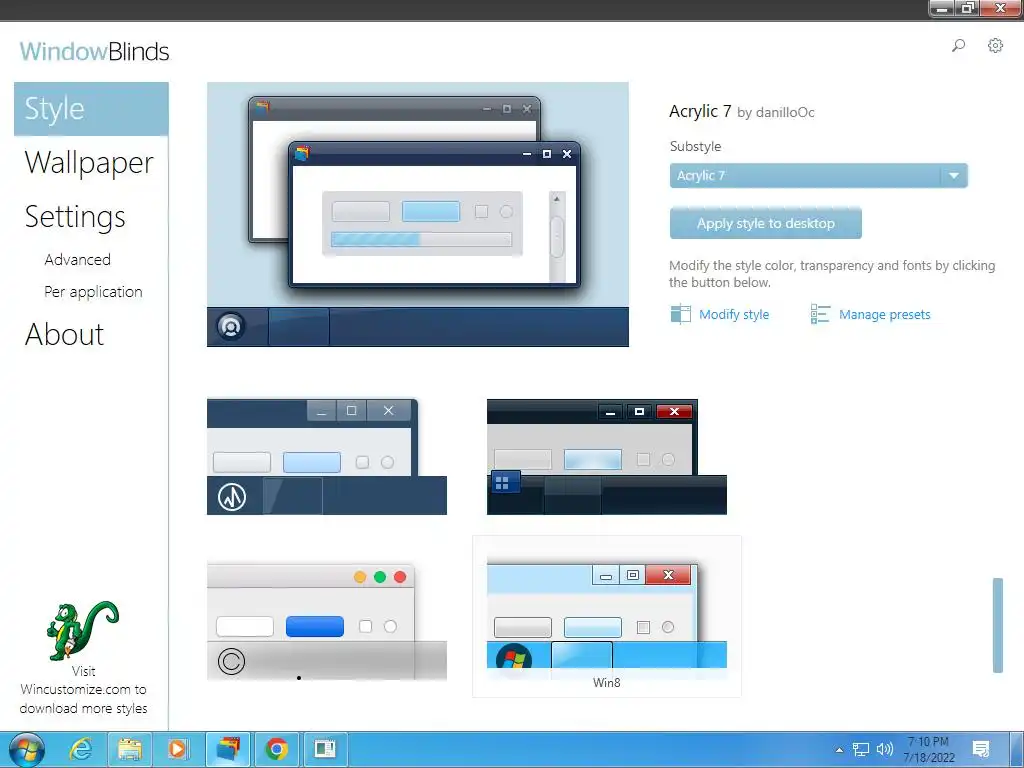Image resolution: width=1024 pixels, height=768 pixels.
Task: Open the taskbar app icon right of Chrome
Action: [x=325, y=749]
